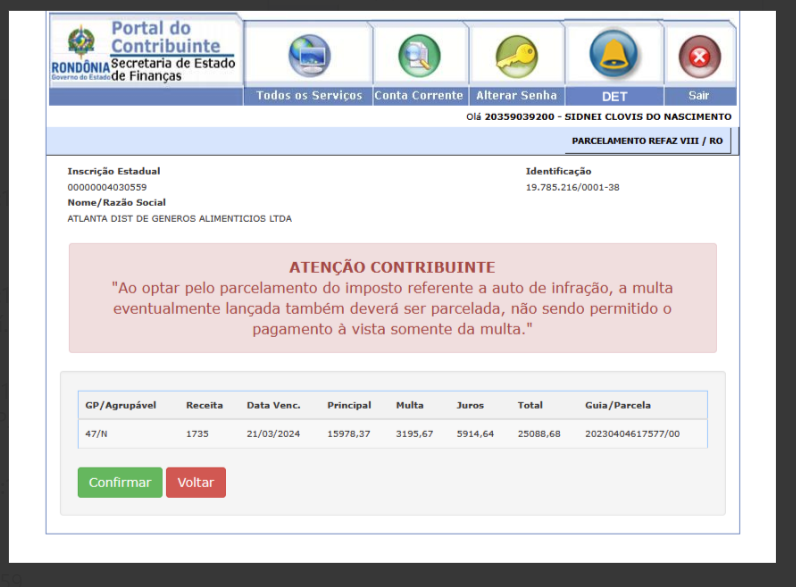Click the GP/Agrupável column header
This screenshot has width=796, height=587.
(x=121, y=405)
